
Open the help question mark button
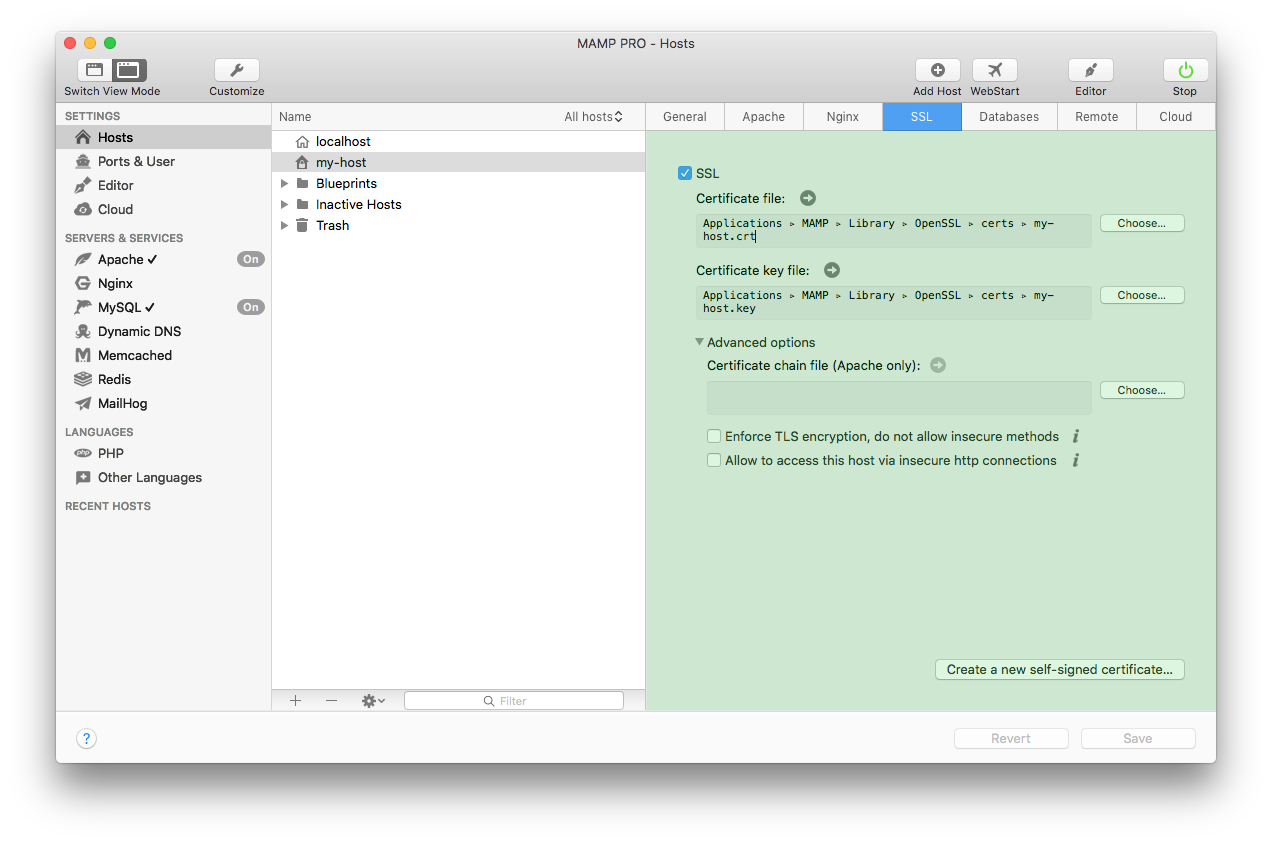click(x=87, y=739)
